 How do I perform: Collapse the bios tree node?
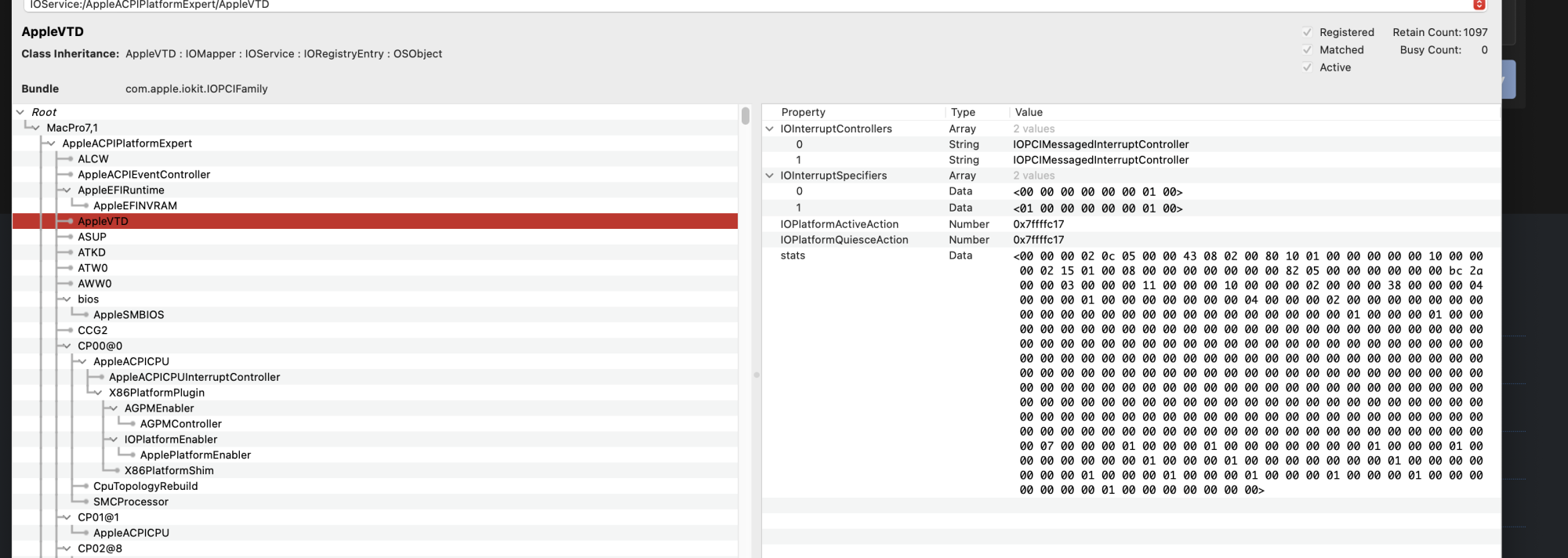pos(67,299)
